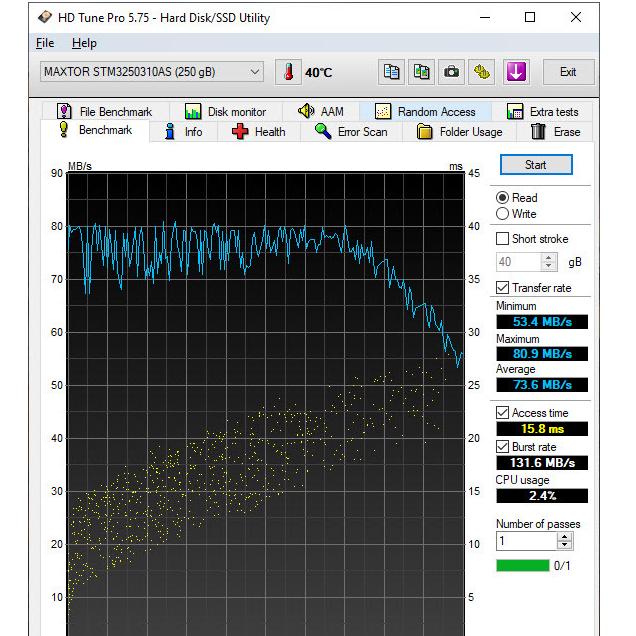Open the options wrench icon
The image size is (636, 636).
click(483, 72)
